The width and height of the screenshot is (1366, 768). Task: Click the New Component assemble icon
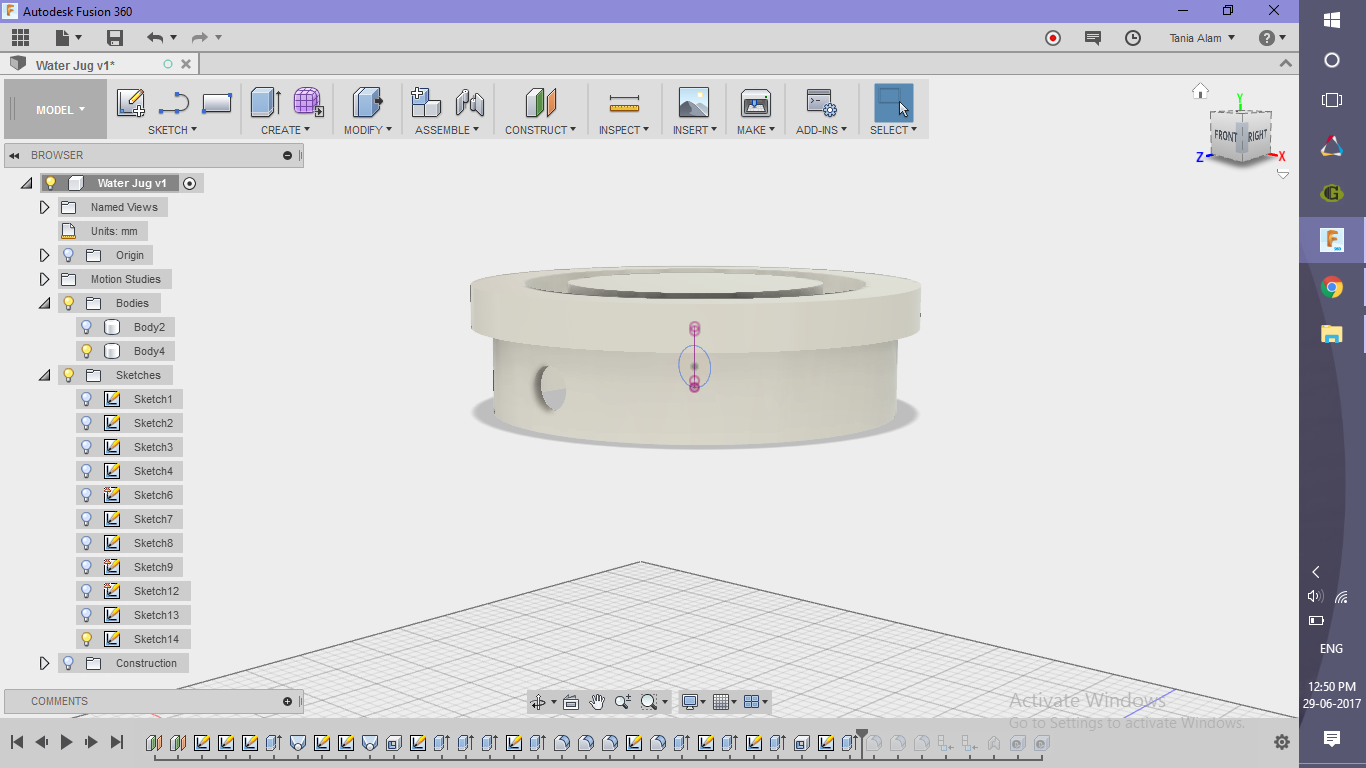pos(426,102)
